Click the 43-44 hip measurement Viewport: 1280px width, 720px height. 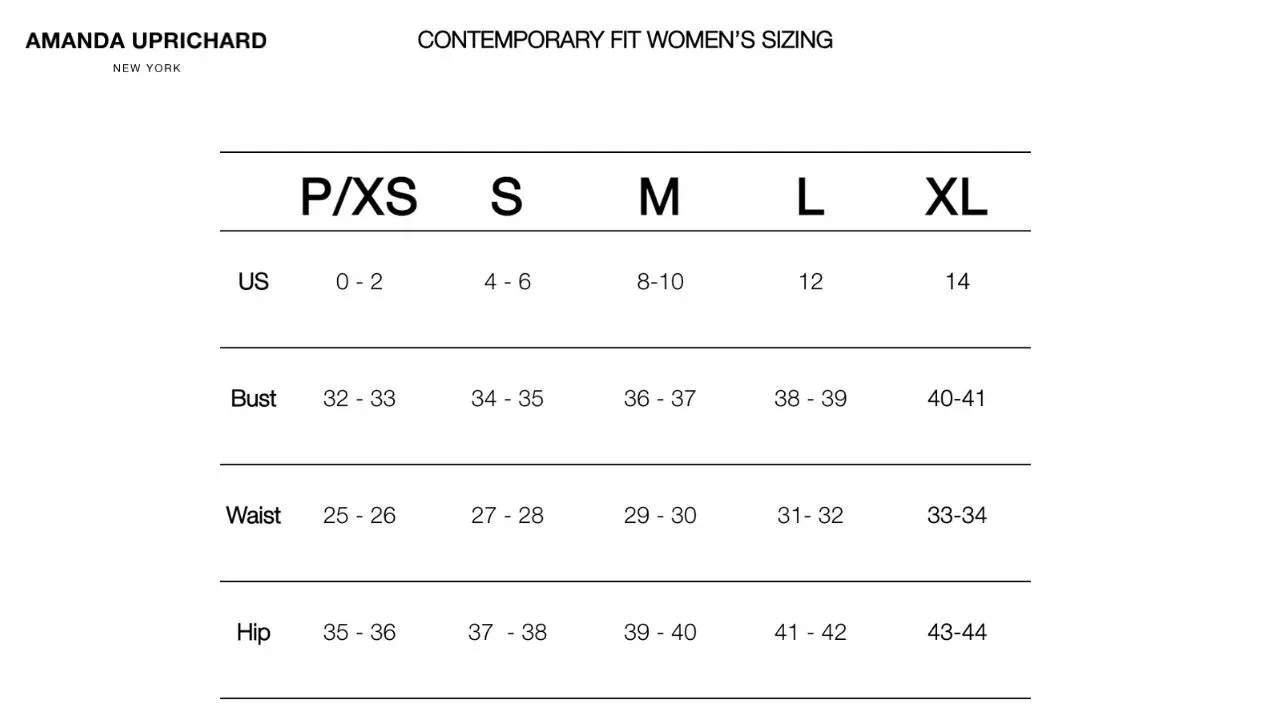point(956,632)
